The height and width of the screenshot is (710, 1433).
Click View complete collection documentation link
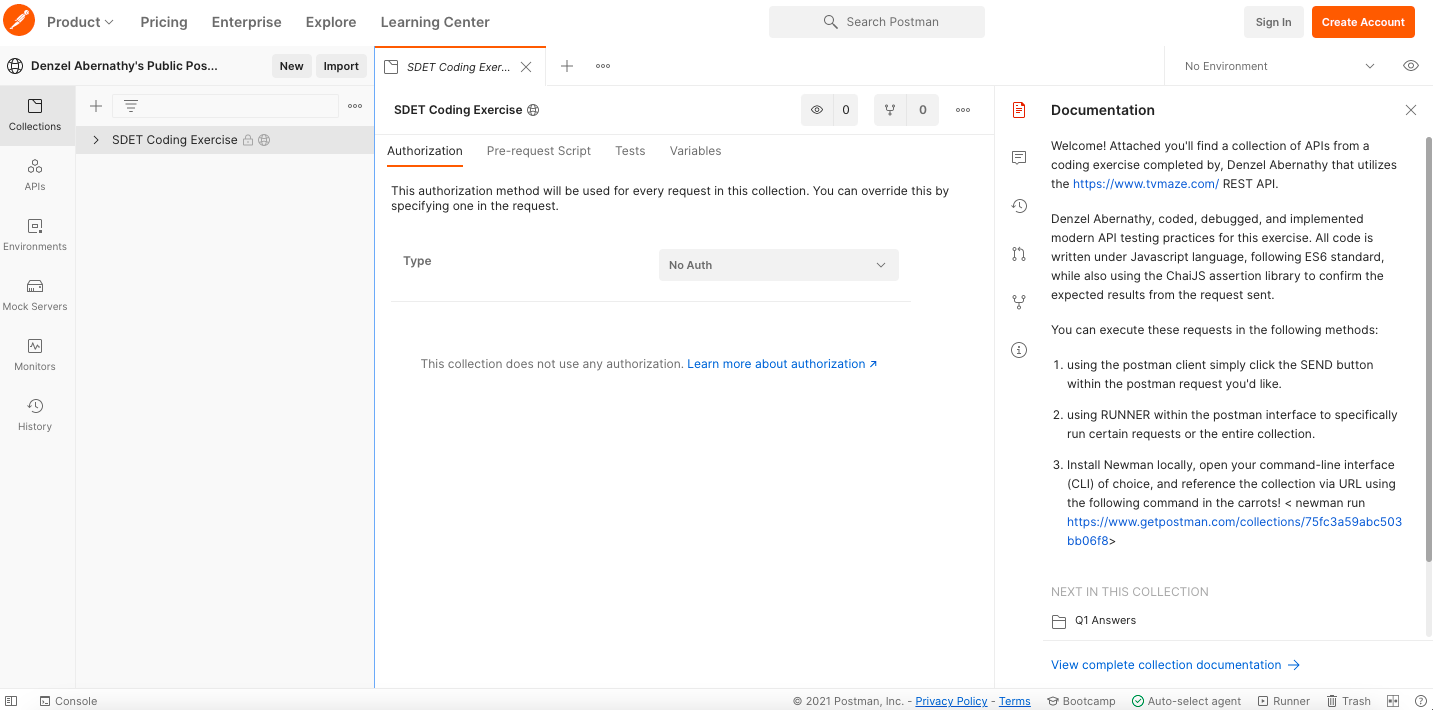pos(1175,665)
